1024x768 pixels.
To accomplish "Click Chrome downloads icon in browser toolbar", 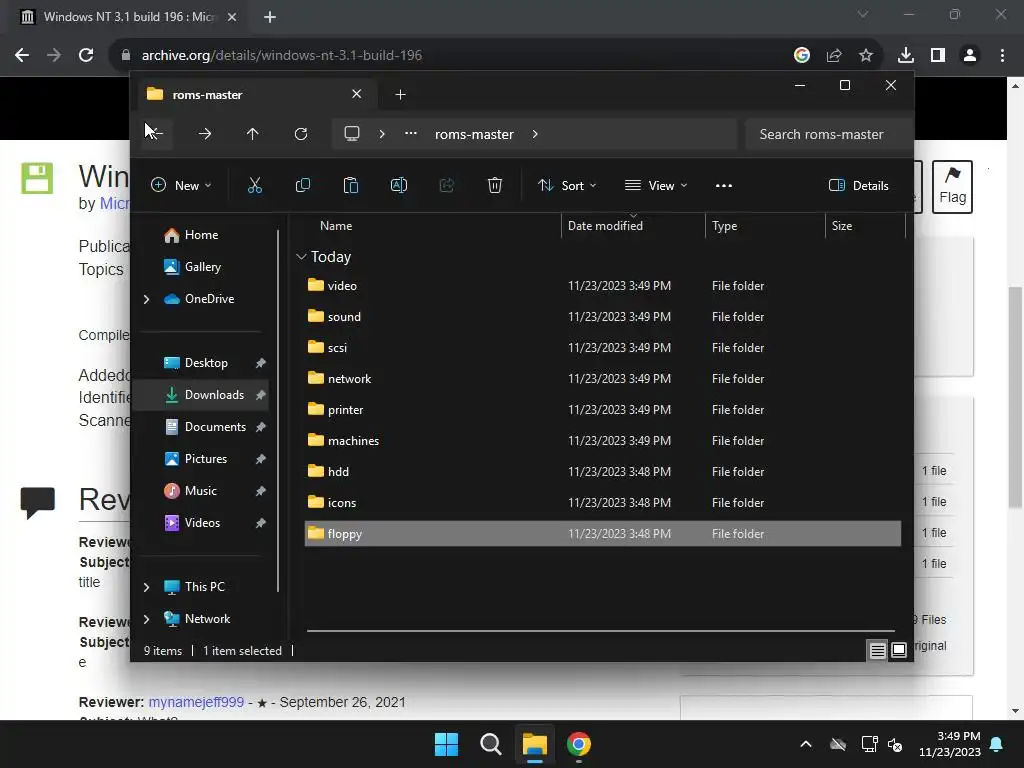I will [905, 55].
